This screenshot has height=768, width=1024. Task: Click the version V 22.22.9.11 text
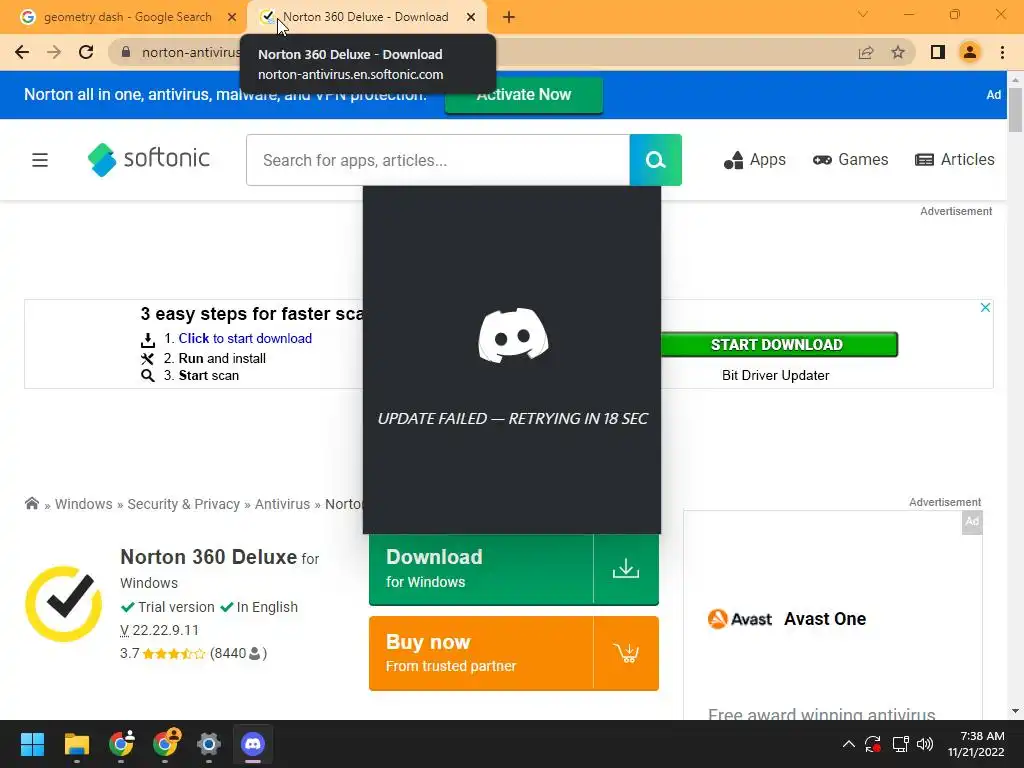(x=159, y=630)
